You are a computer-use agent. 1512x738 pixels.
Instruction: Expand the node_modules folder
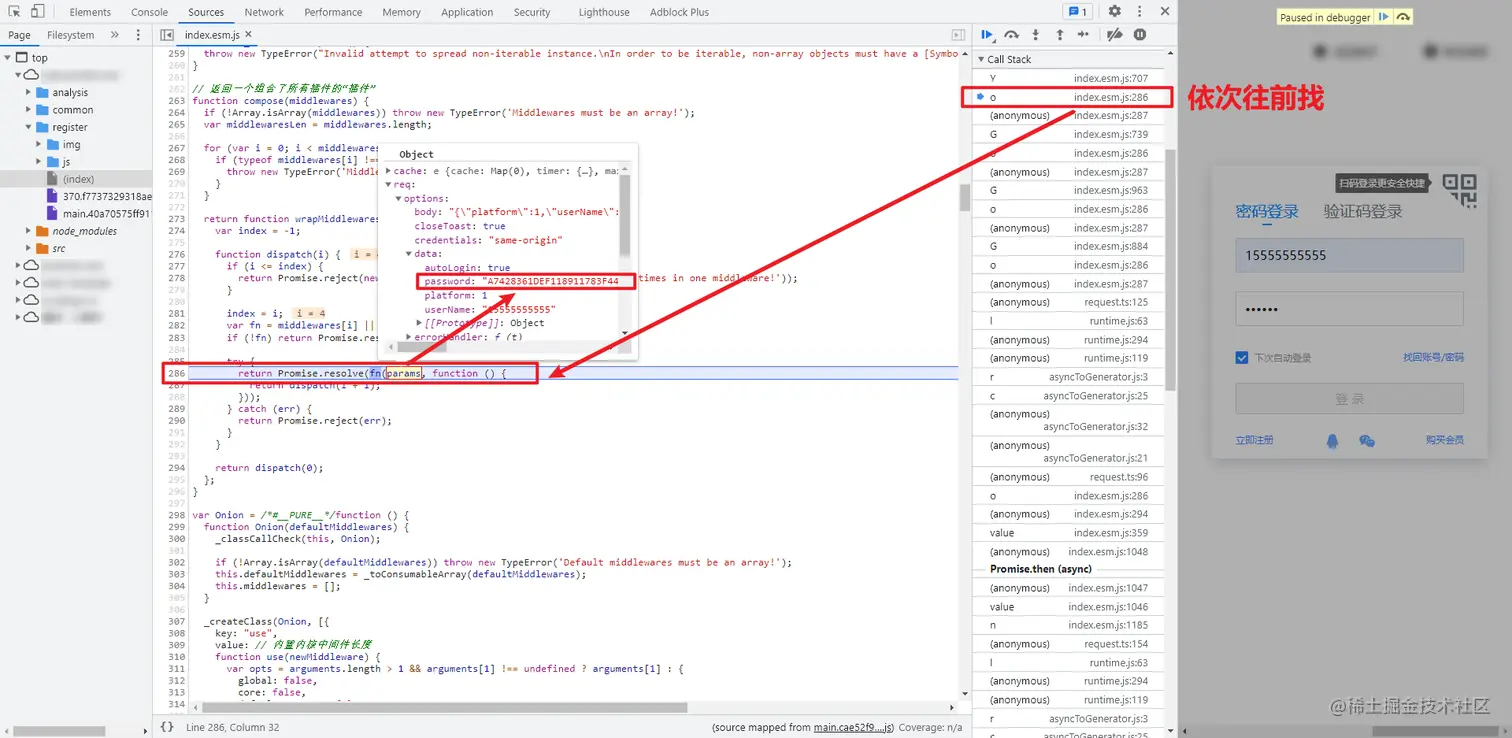point(28,231)
